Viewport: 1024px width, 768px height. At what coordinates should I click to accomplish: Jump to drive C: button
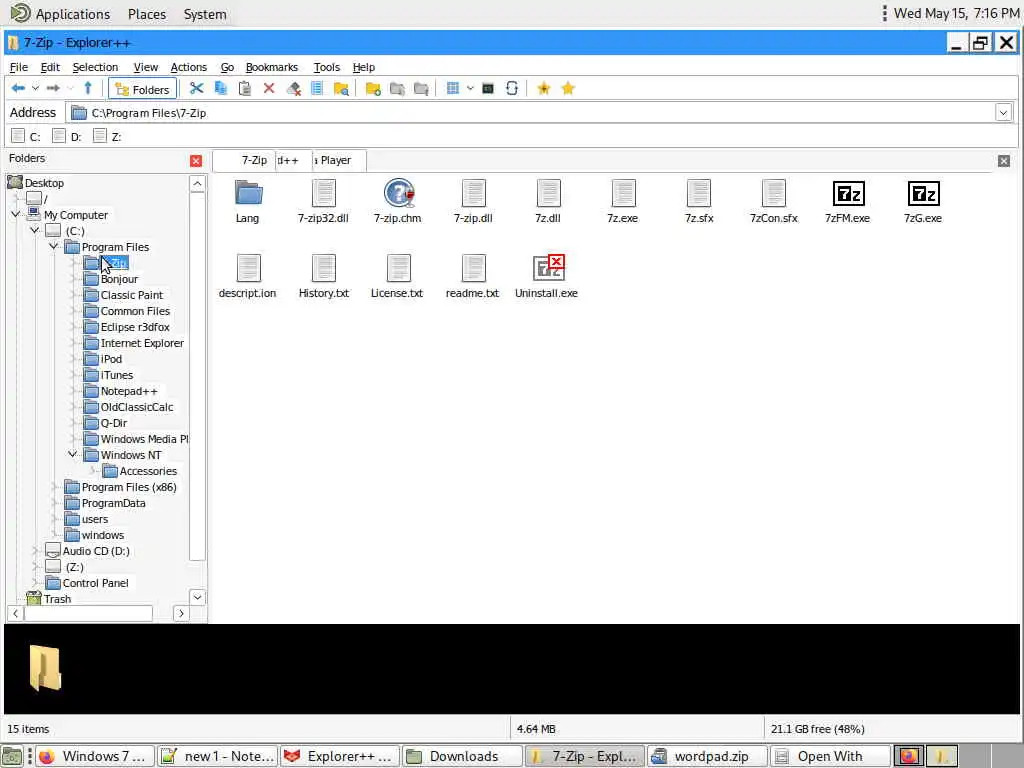[x=26, y=136]
